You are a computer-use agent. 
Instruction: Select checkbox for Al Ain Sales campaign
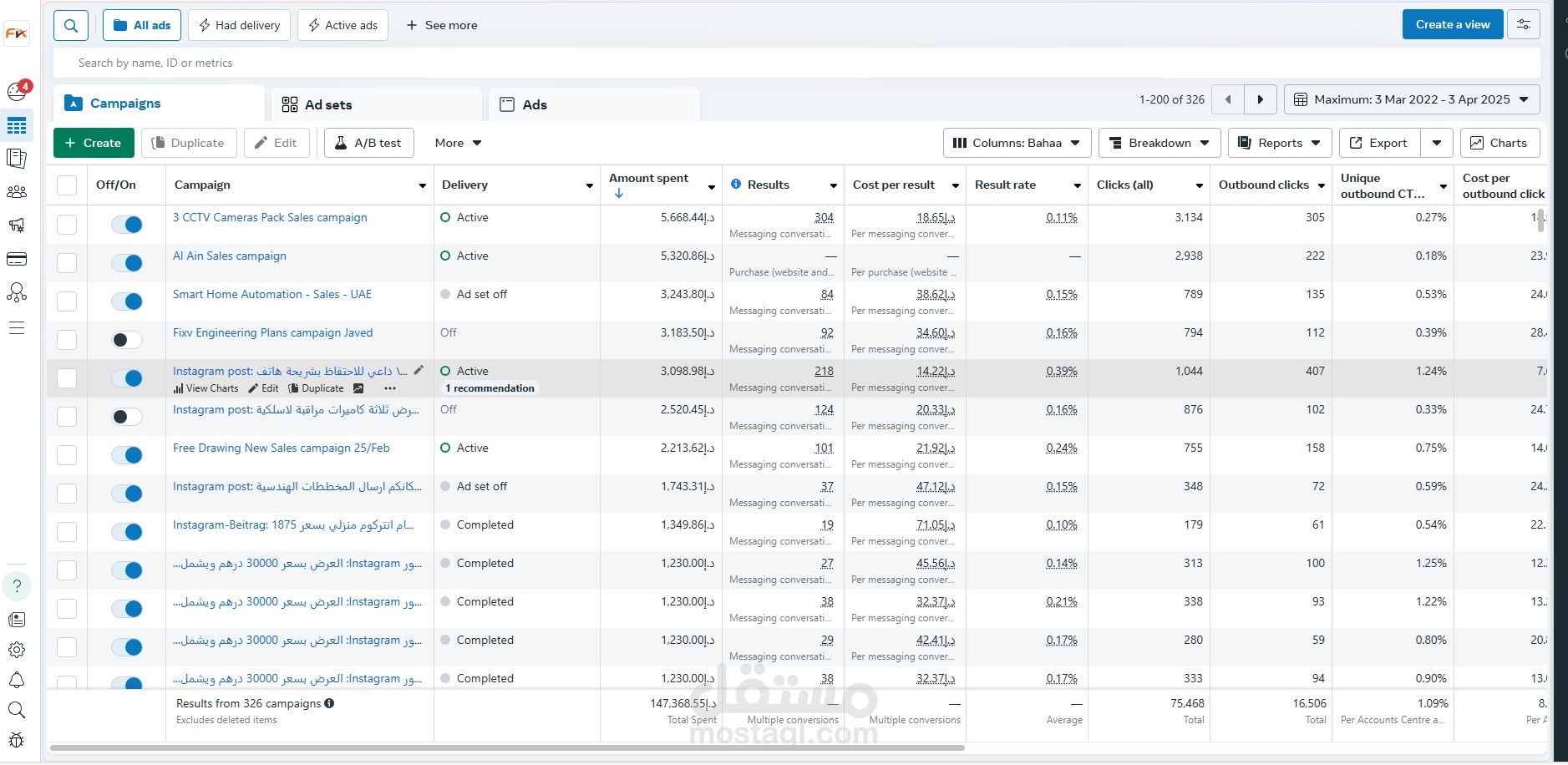tap(67, 263)
